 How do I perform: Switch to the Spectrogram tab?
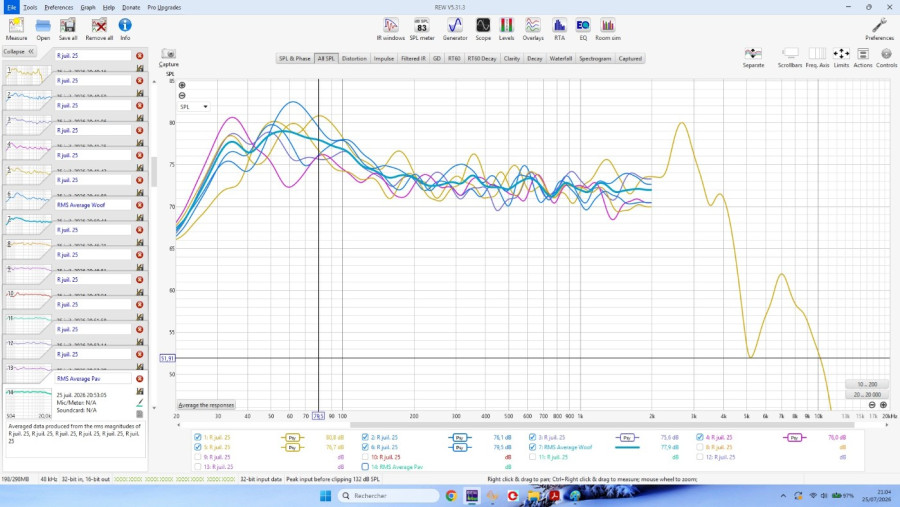pos(595,59)
